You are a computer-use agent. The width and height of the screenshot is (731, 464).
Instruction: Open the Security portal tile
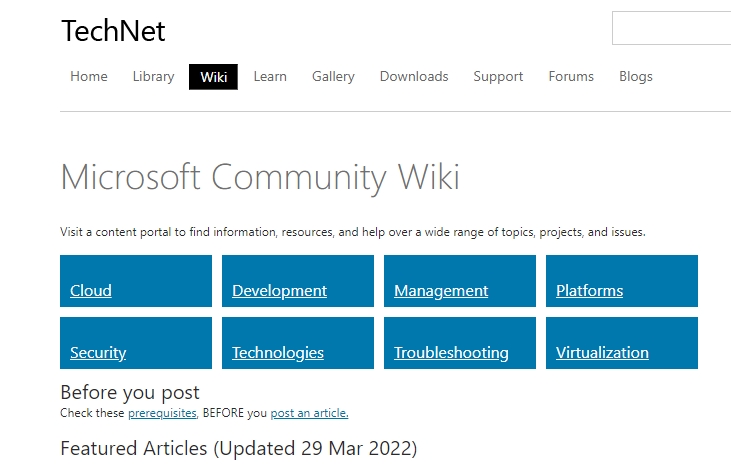pyautogui.click(x=136, y=343)
